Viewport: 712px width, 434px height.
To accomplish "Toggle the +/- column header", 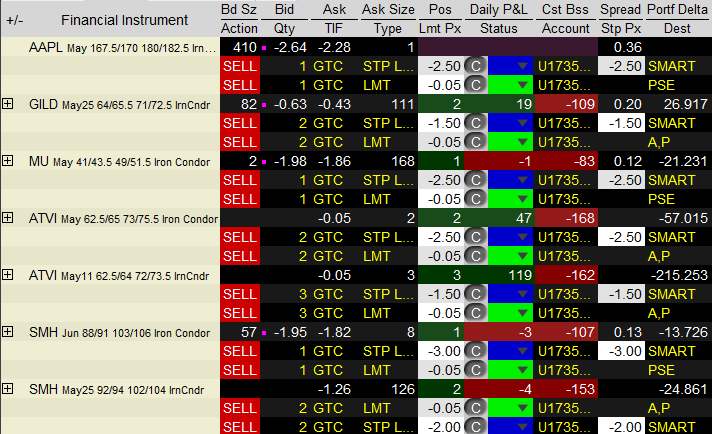I will click(x=14, y=20).
